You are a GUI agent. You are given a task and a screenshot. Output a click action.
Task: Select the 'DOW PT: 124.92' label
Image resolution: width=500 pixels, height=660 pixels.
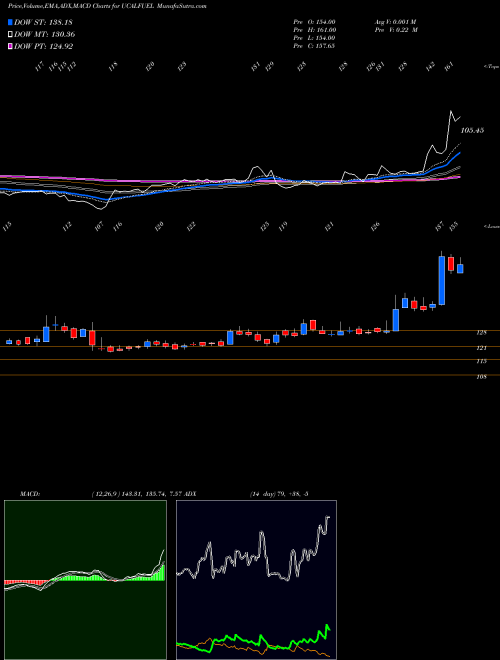pyautogui.click(x=44, y=47)
